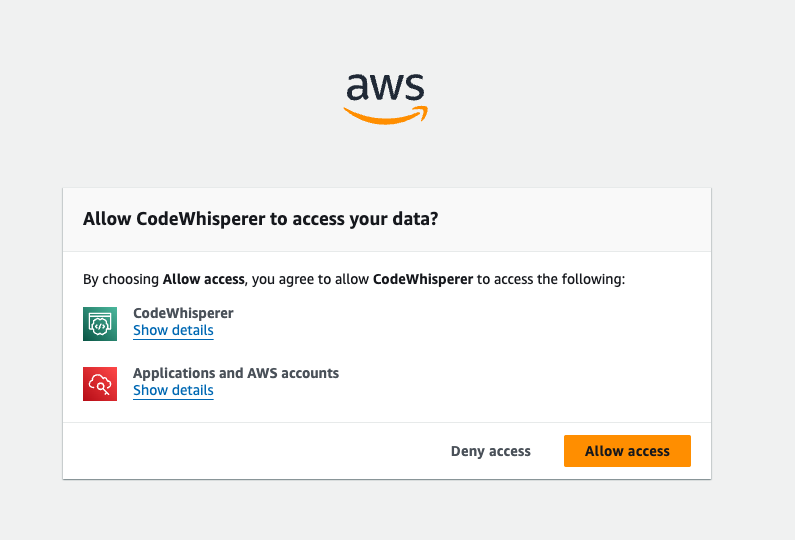Click the CodeWhisperer permission label
Screen dimensions: 795x540
pyautogui.click(x=183, y=313)
